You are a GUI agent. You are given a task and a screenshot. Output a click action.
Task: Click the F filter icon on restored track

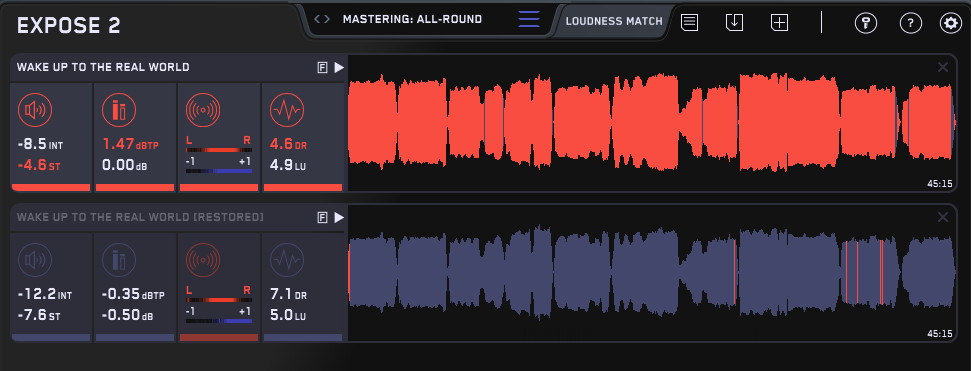322,217
